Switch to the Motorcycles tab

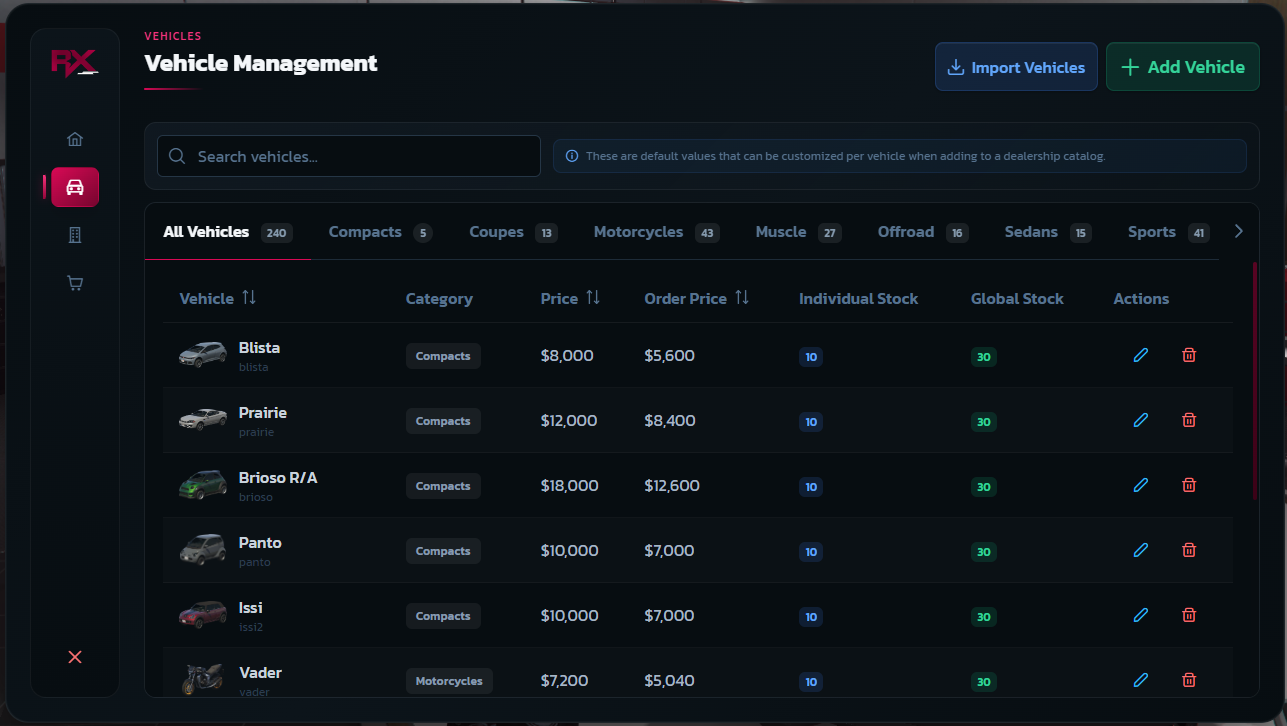click(638, 231)
